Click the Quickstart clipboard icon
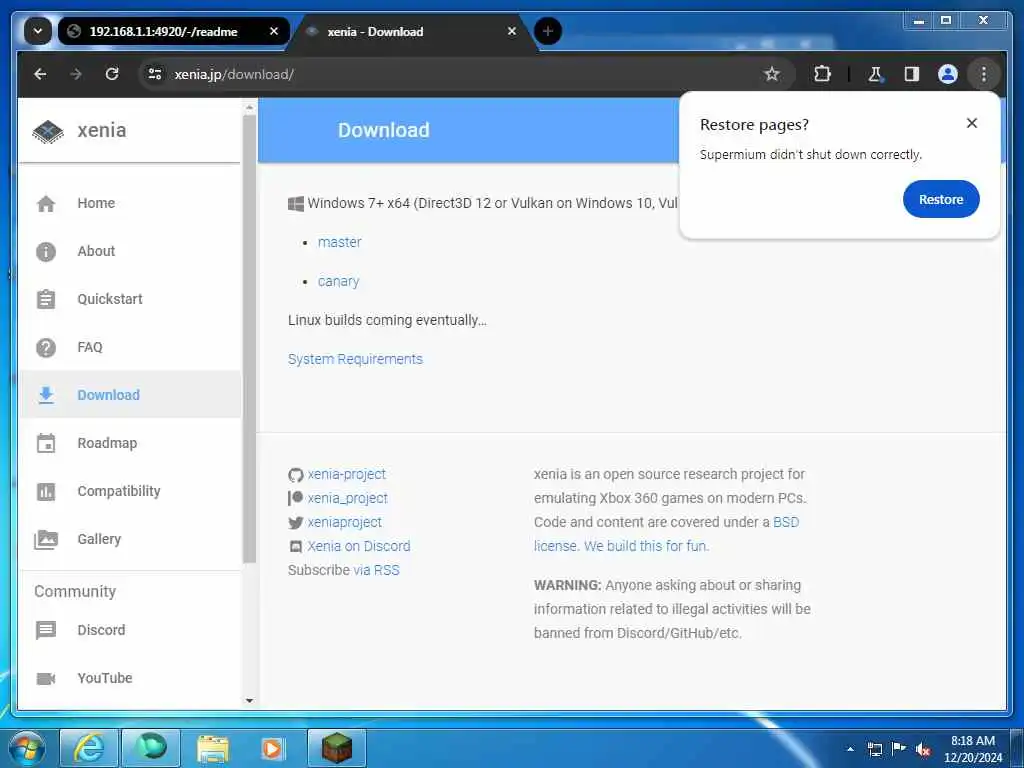Image resolution: width=1024 pixels, height=768 pixels. pyautogui.click(x=46, y=299)
